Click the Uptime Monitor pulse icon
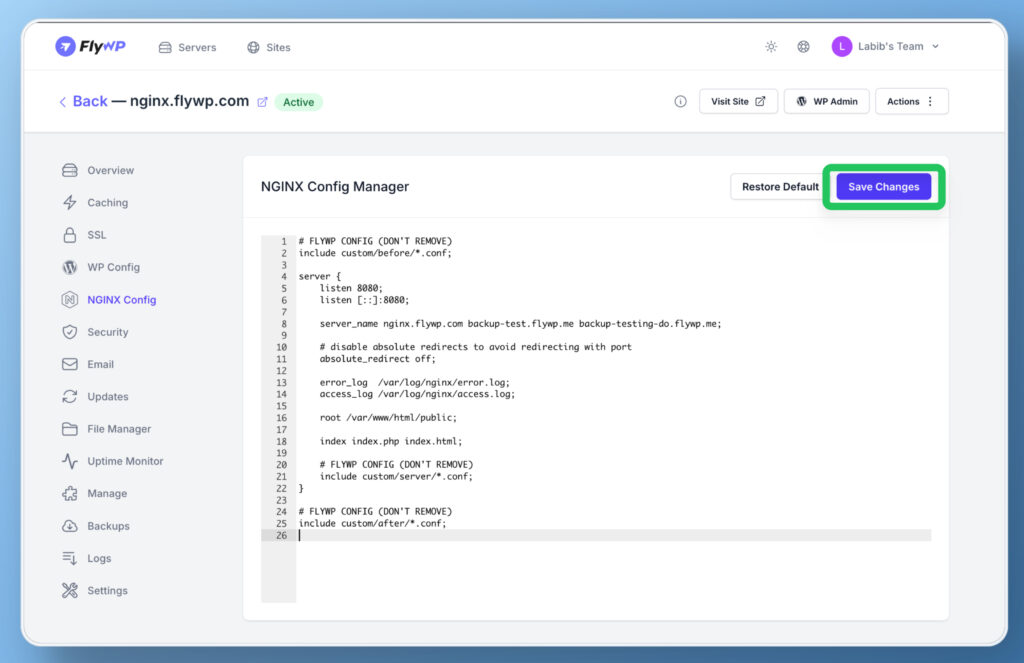Screen dimensions: 1024x663 point(70,461)
